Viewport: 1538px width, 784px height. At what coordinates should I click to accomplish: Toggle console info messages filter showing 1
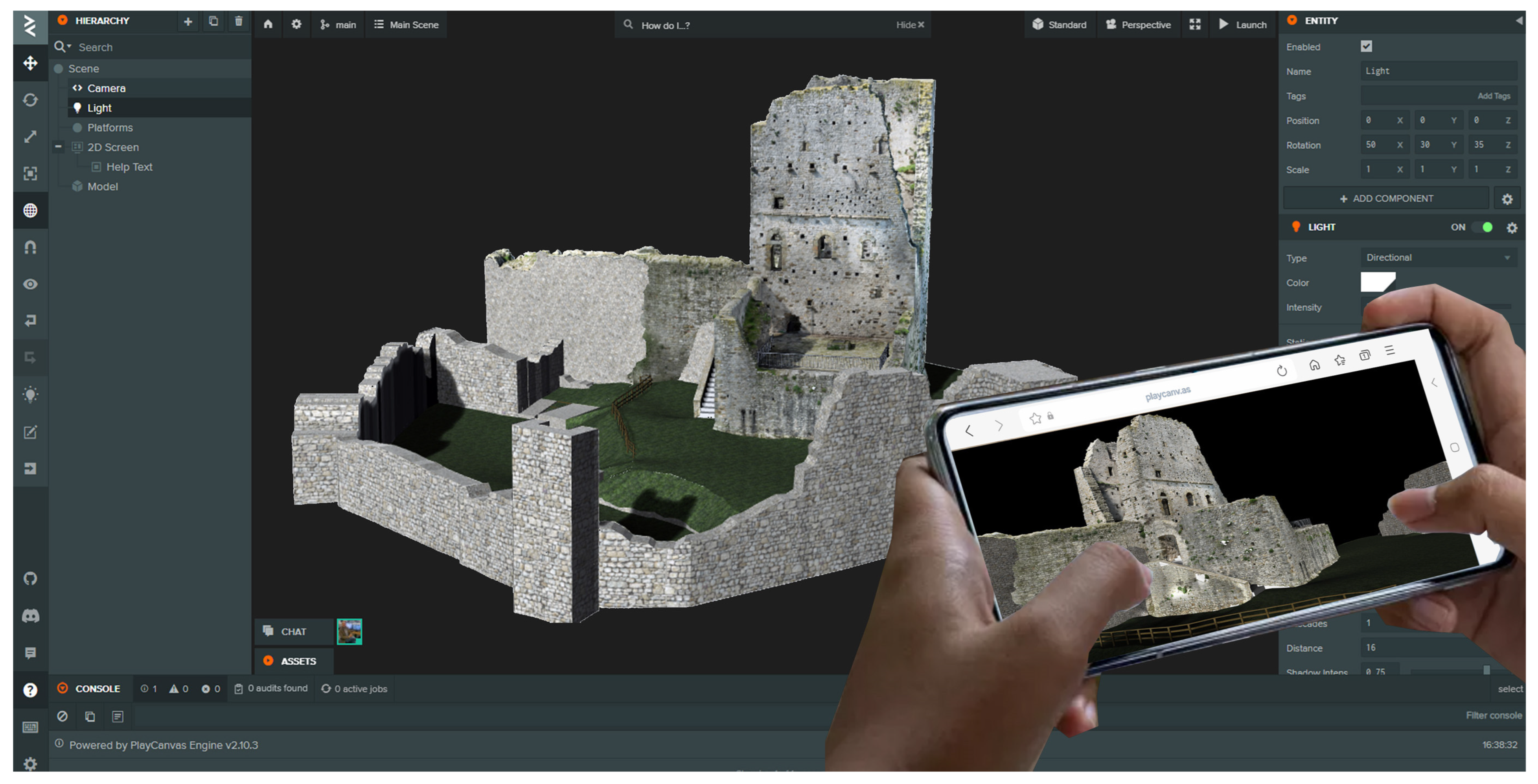pyautogui.click(x=149, y=689)
